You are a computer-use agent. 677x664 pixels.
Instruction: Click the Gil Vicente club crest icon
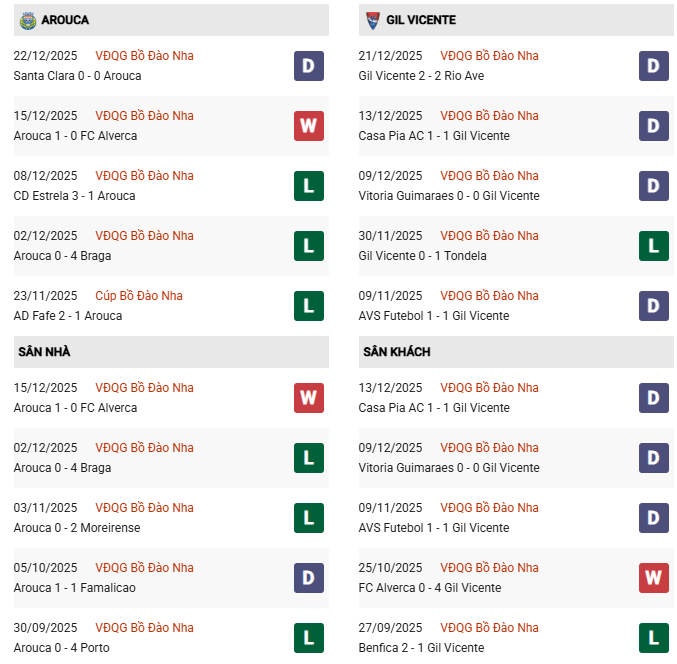[x=371, y=19]
